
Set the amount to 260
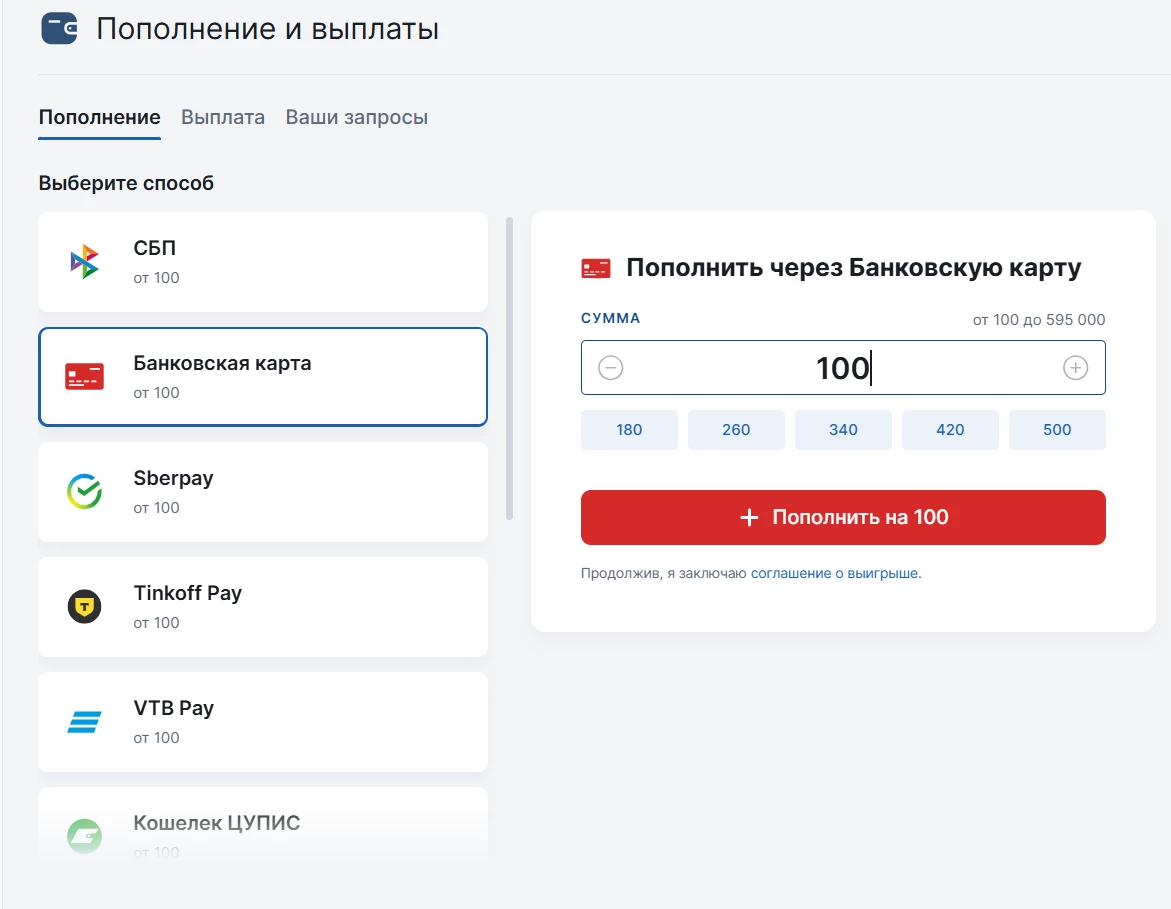[x=736, y=429]
